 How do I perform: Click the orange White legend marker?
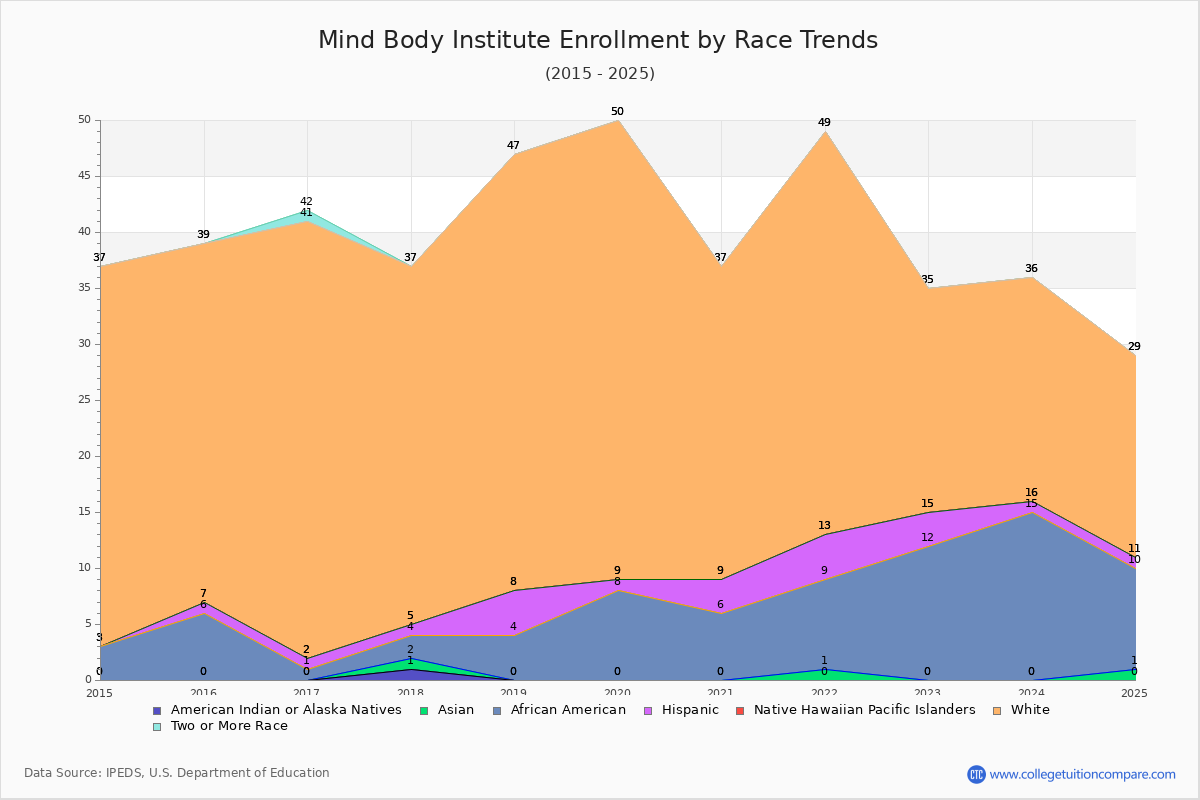996,710
